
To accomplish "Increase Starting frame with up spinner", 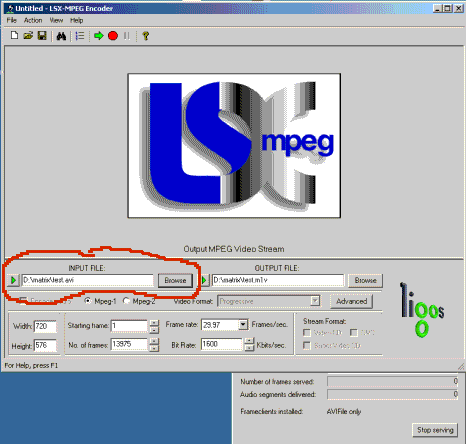I will [154, 323].
